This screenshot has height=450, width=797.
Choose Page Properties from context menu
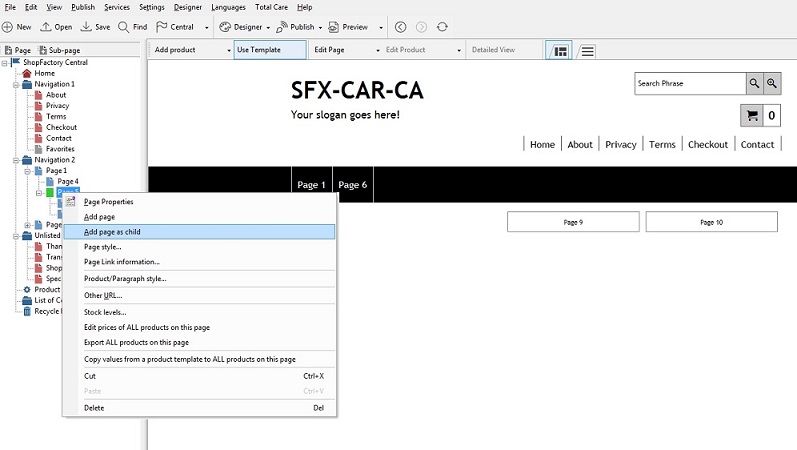199,202
